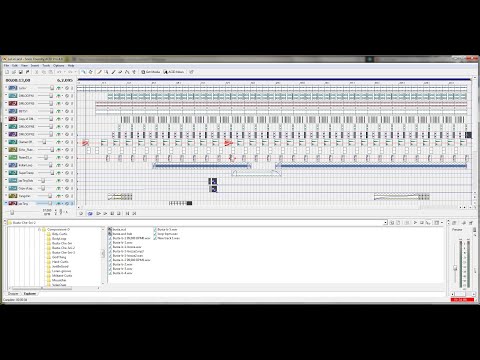Select the Erase tool in the toolbar
This screenshot has height=360, width=480.
click(120, 72)
